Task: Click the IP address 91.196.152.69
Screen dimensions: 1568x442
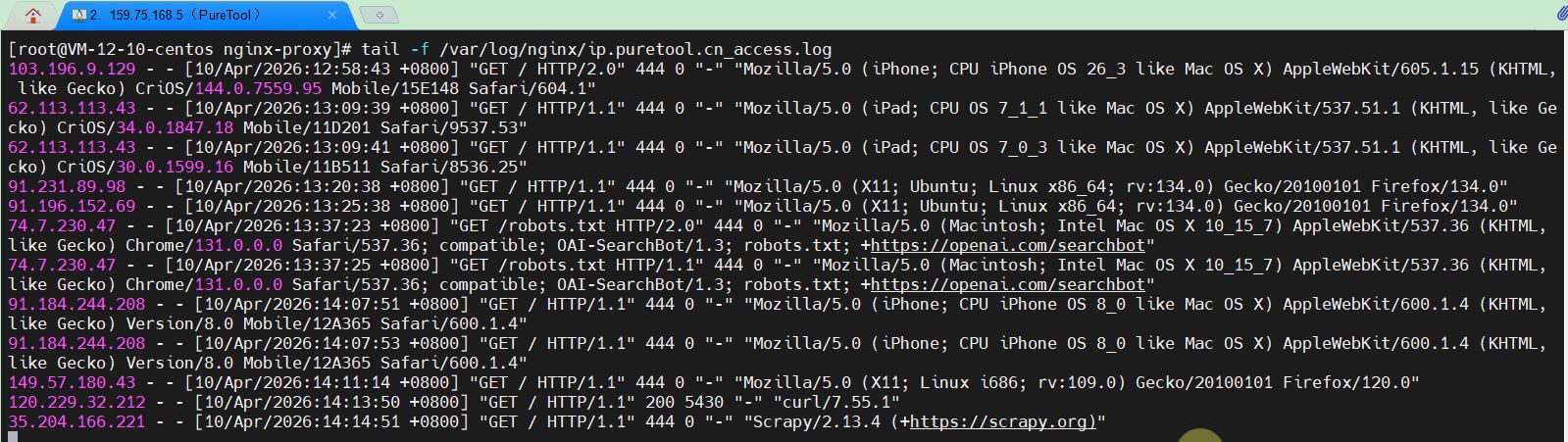Action: [x=72, y=206]
